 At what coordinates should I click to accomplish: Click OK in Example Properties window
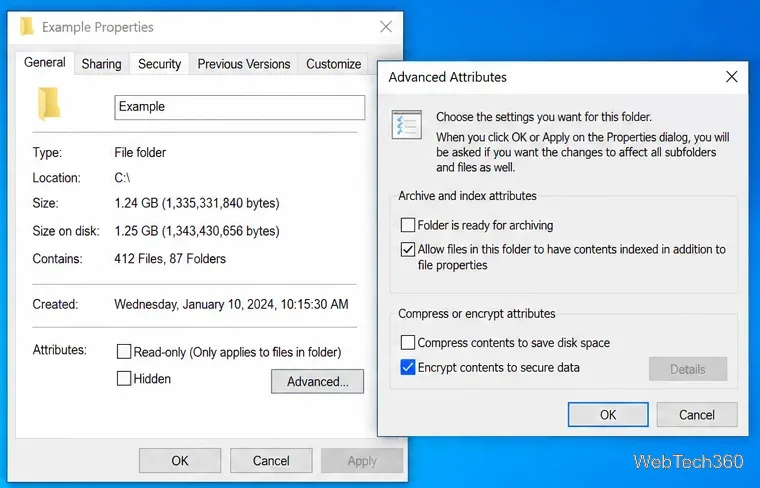coord(180,460)
